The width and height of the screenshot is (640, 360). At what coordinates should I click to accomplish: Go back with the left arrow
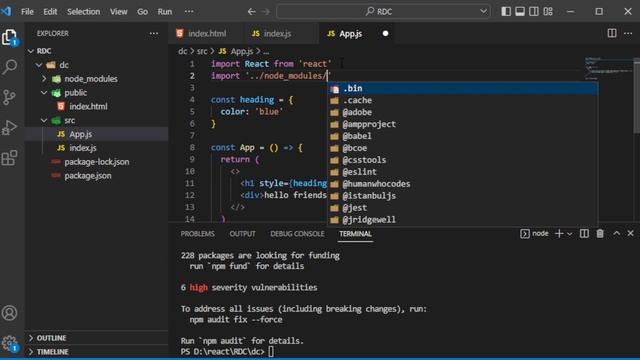coord(251,12)
